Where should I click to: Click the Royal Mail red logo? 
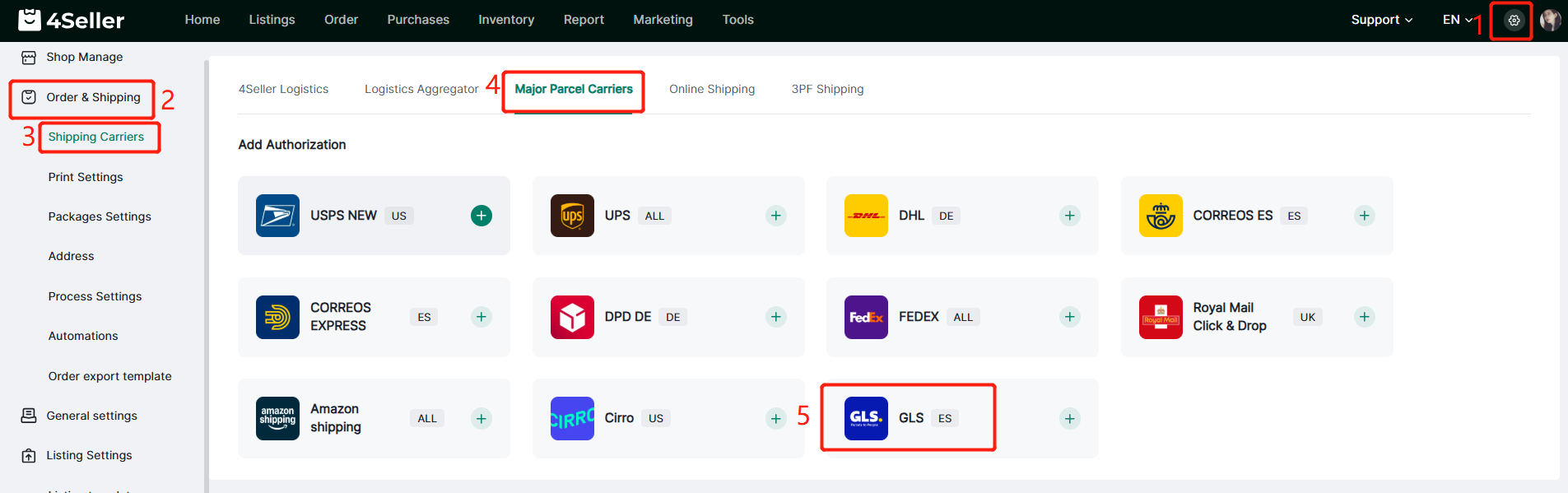(1161, 317)
